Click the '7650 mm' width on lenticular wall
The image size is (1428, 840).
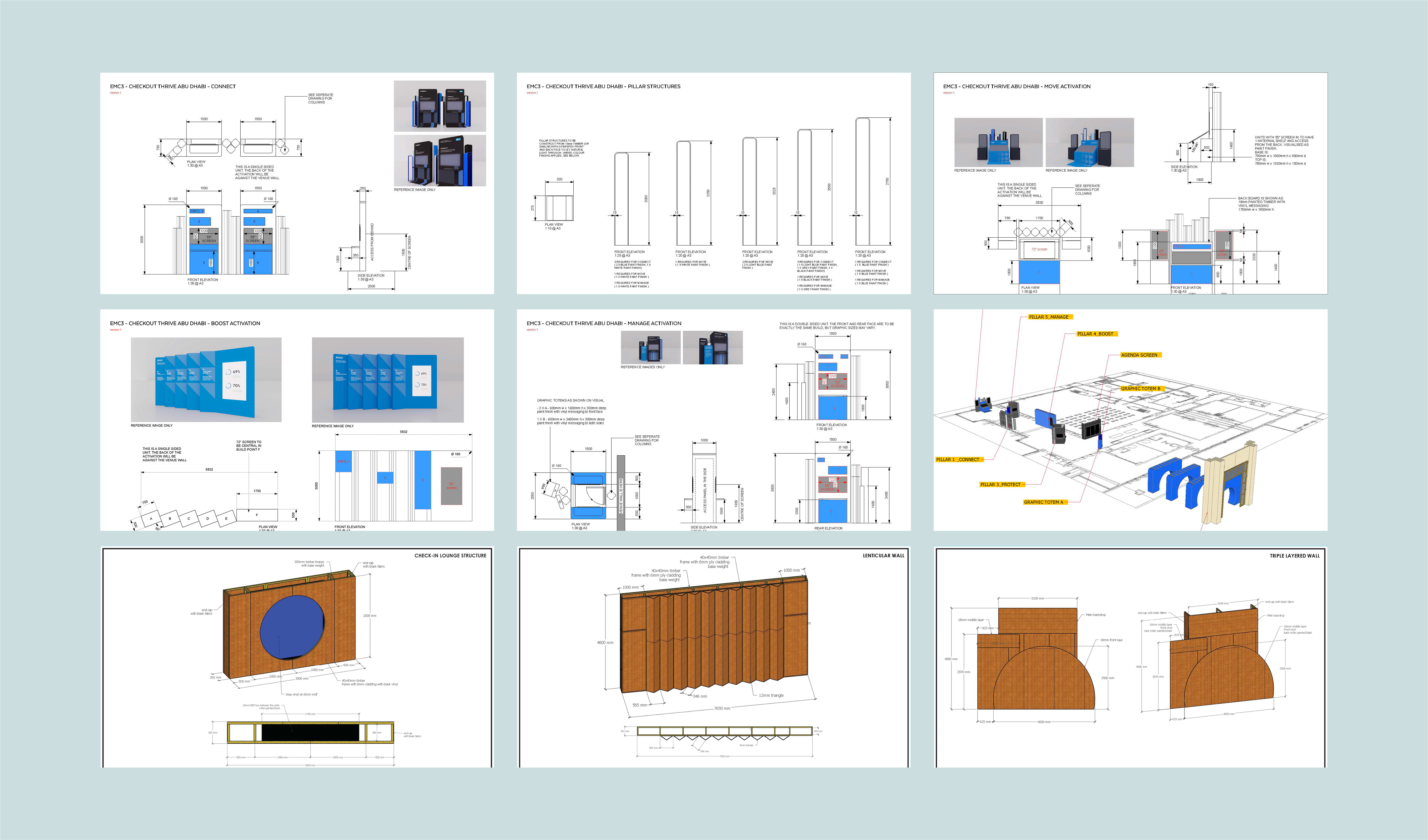pos(722,709)
